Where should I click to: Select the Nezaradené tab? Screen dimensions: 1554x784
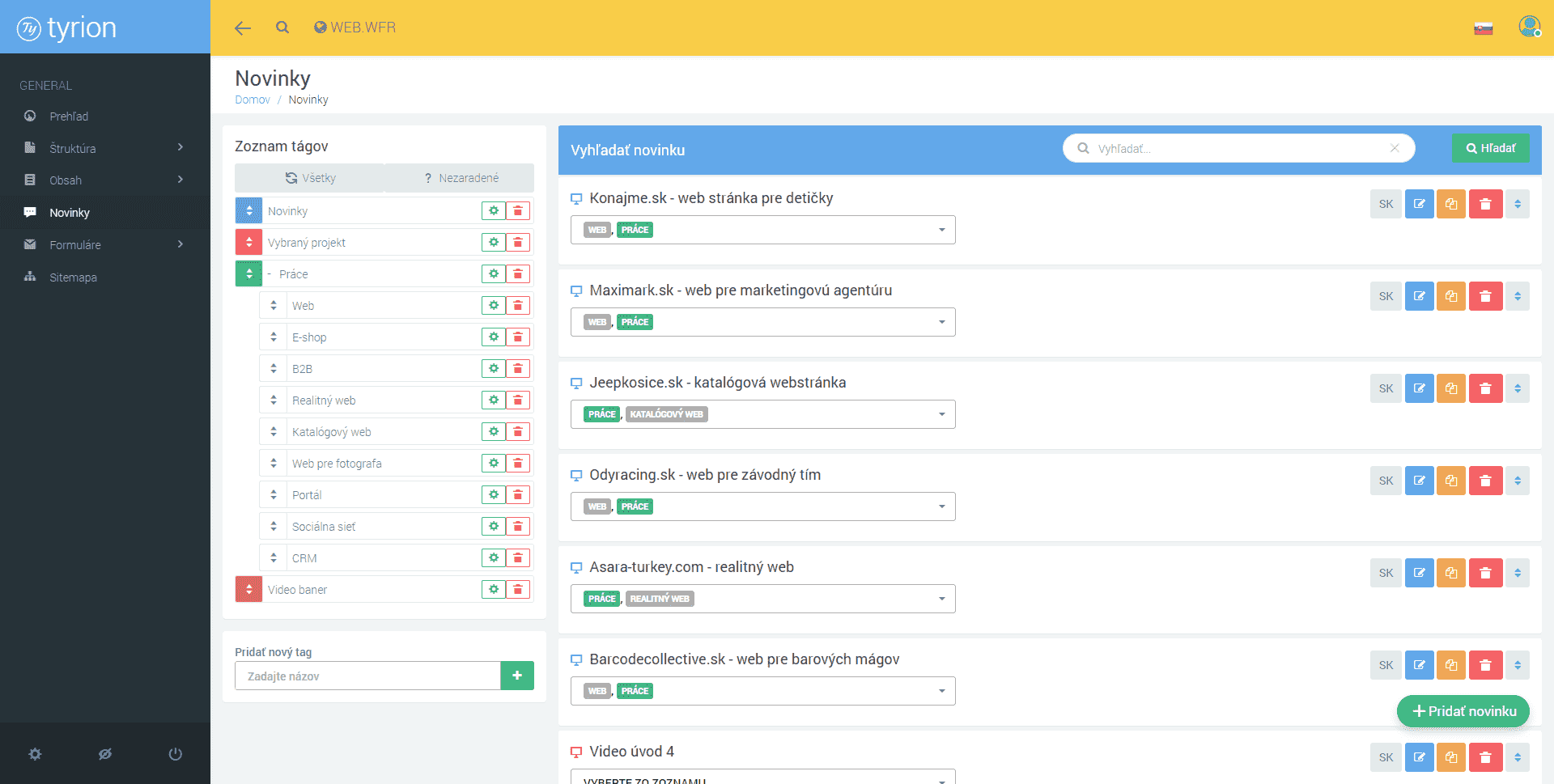(x=460, y=178)
